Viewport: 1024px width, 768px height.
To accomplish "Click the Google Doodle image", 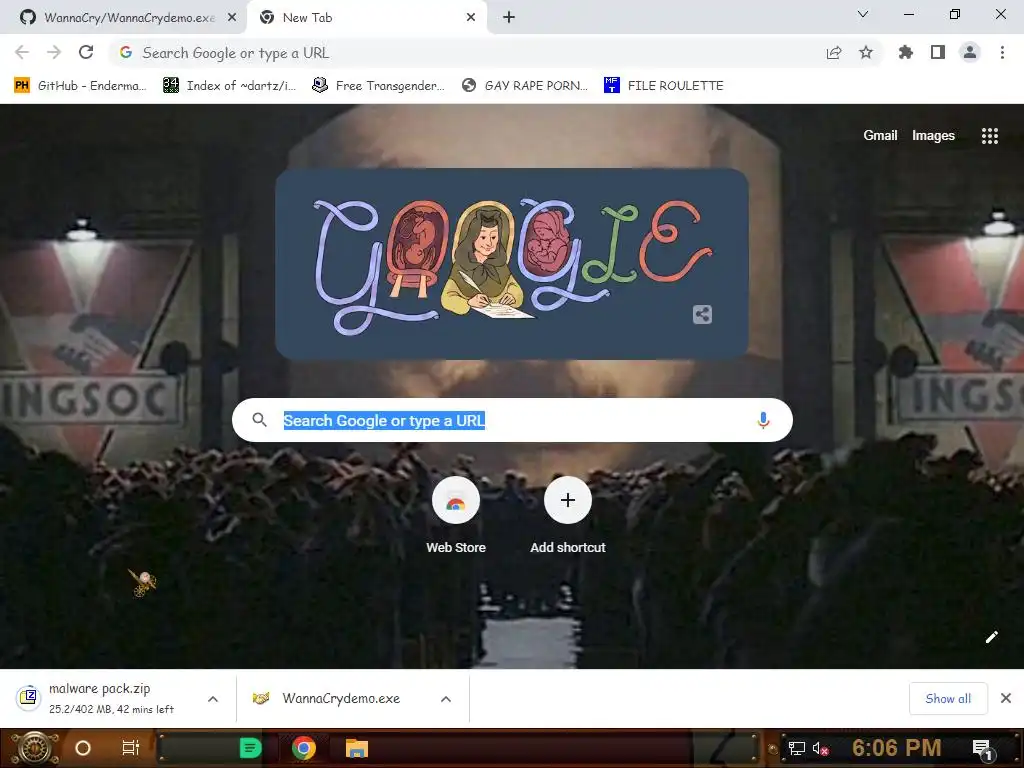I will [511, 264].
